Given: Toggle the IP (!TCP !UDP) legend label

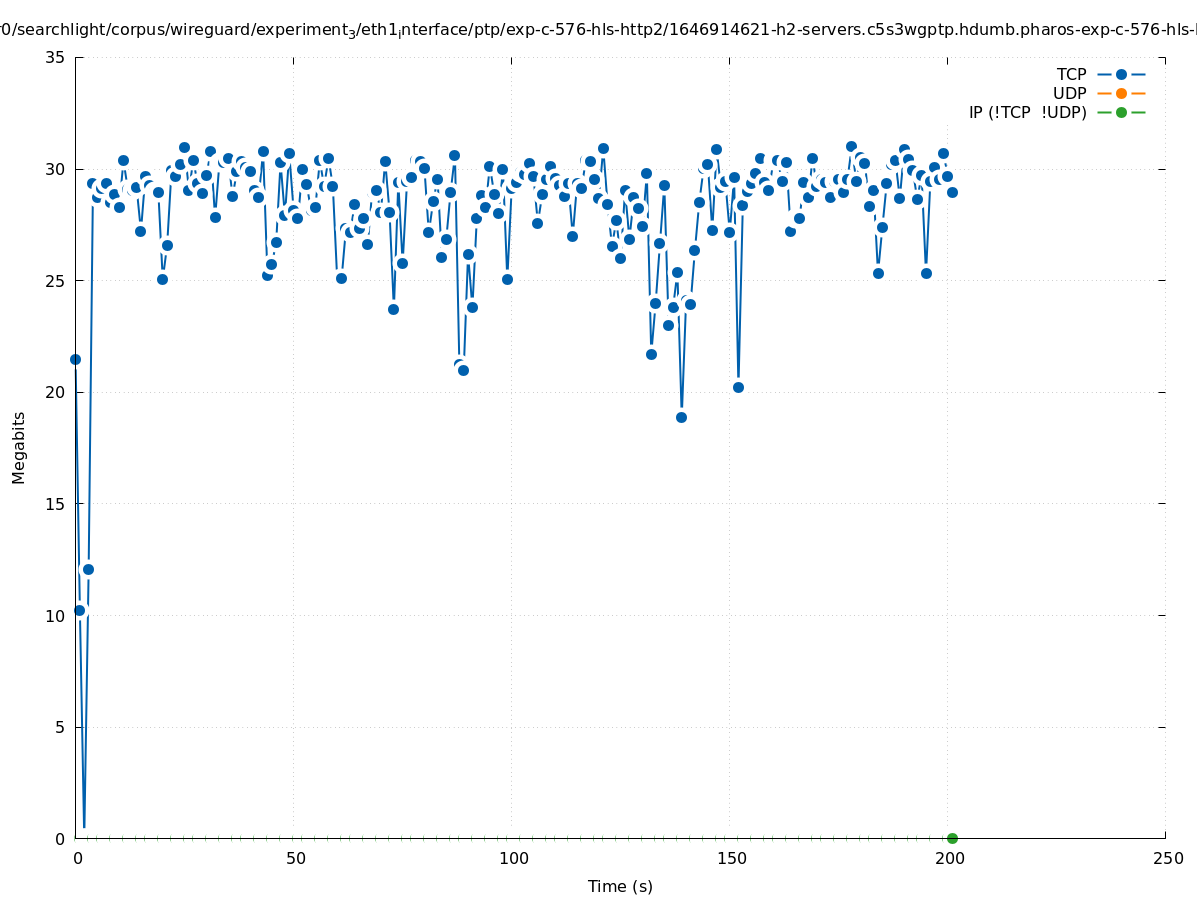Looking at the screenshot, I should pos(1027,112).
